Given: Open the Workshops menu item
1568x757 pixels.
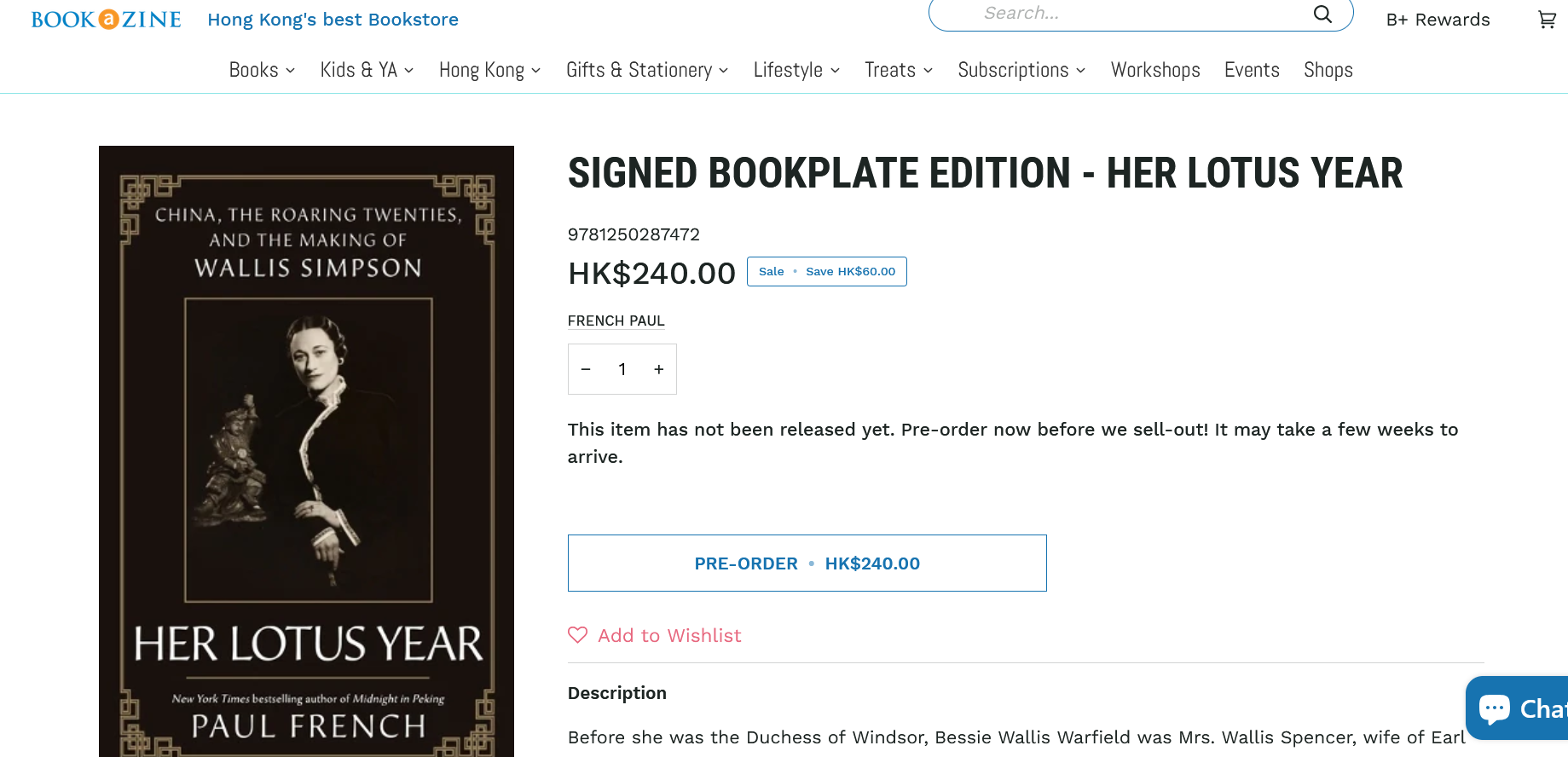Looking at the screenshot, I should click(1155, 70).
